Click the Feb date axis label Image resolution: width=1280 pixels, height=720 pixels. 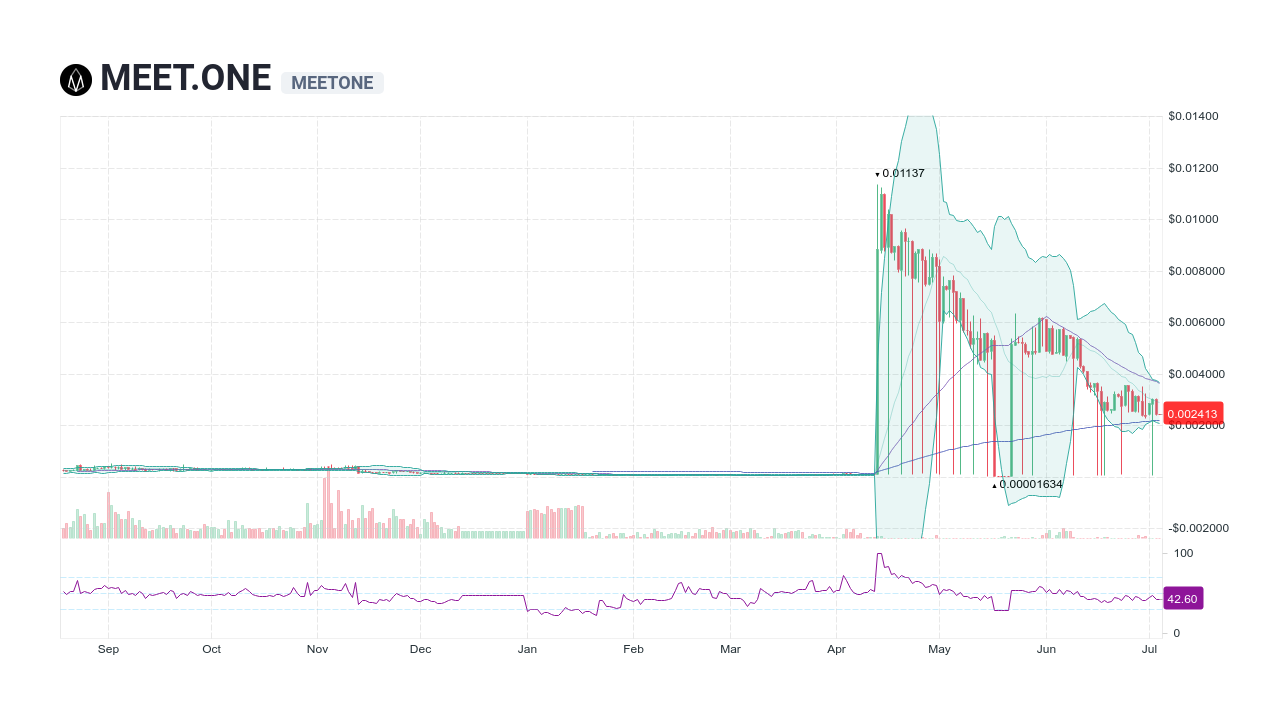pyautogui.click(x=633, y=649)
